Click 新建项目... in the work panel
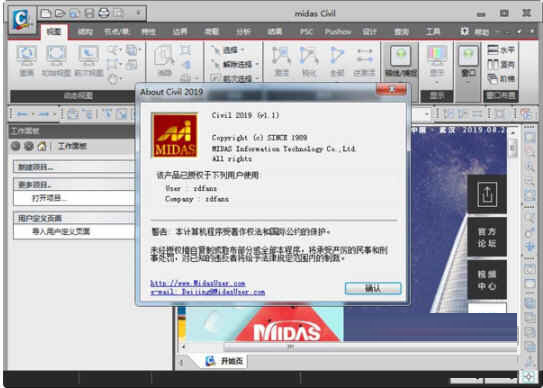The image size is (543, 388). click(36, 167)
